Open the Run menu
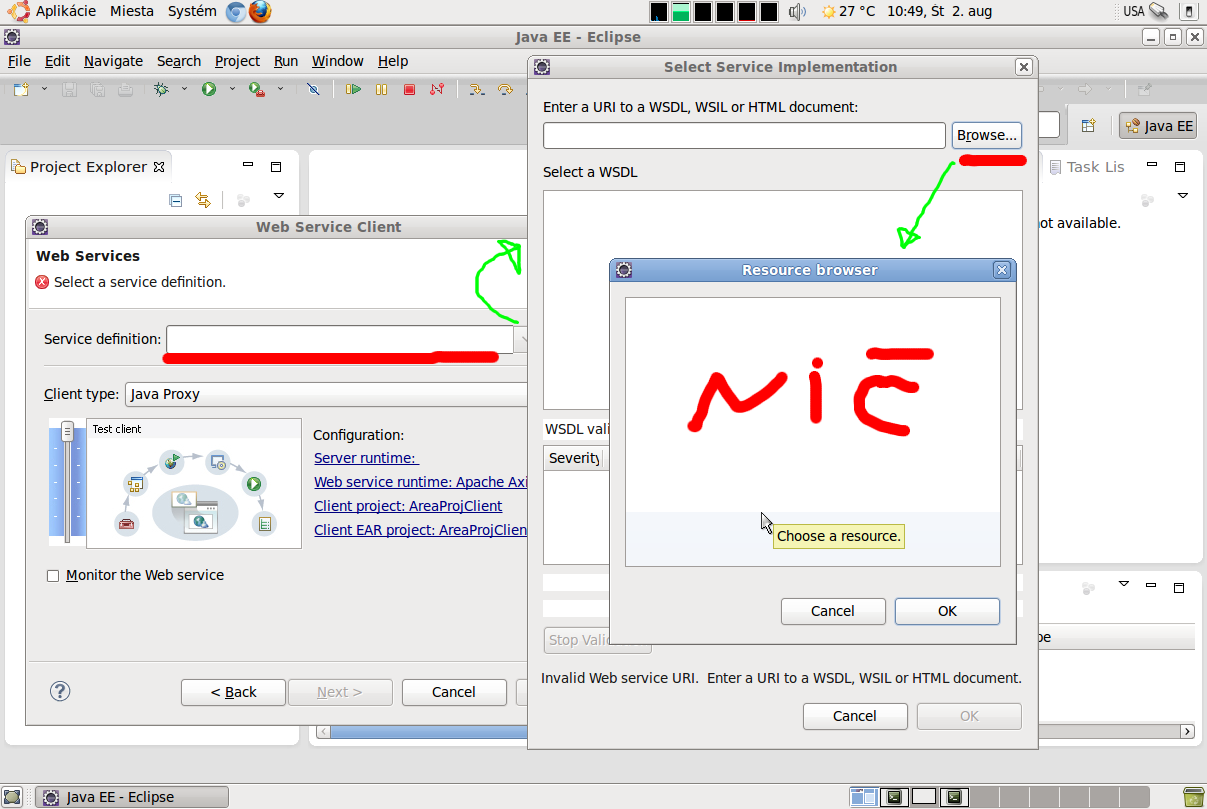Screen dimensions: 1207x809 (286, 61)
